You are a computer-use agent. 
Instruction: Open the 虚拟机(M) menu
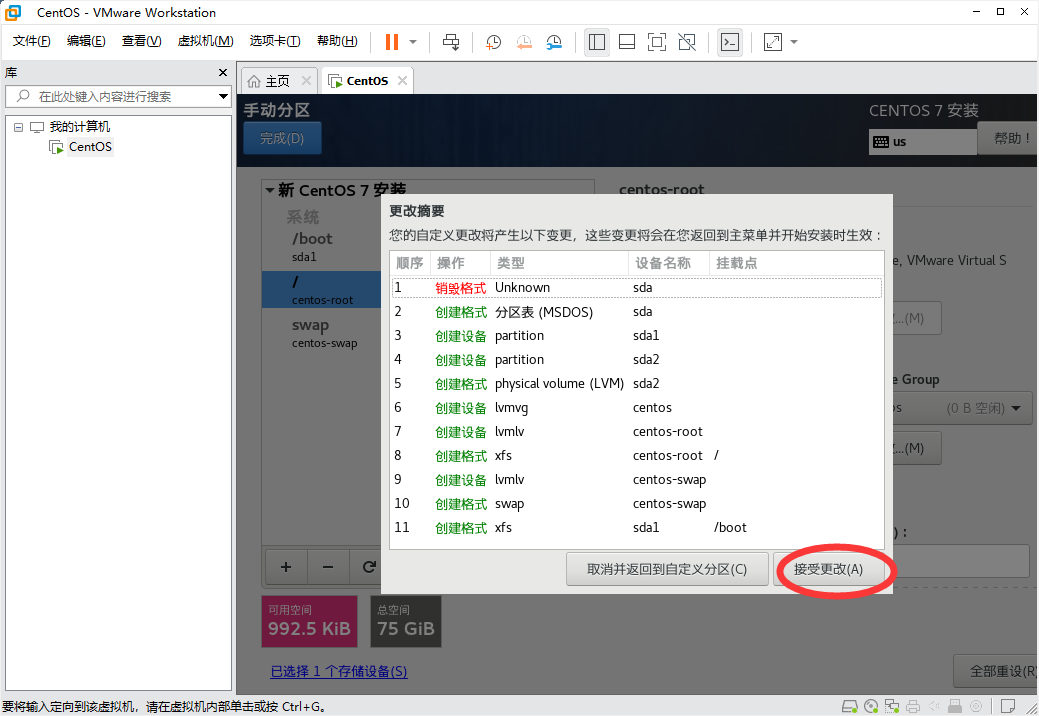pyautogui.click(x=205, y=41)
